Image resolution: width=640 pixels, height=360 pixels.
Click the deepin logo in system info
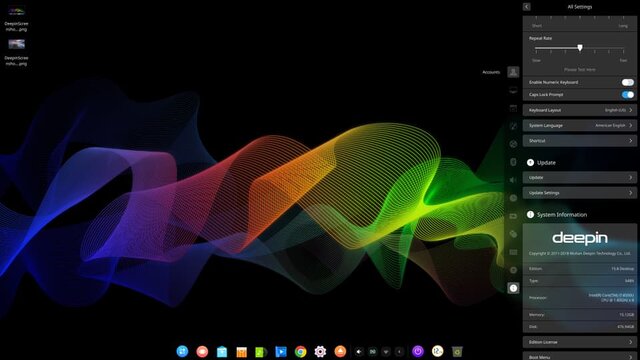point(580,238)
